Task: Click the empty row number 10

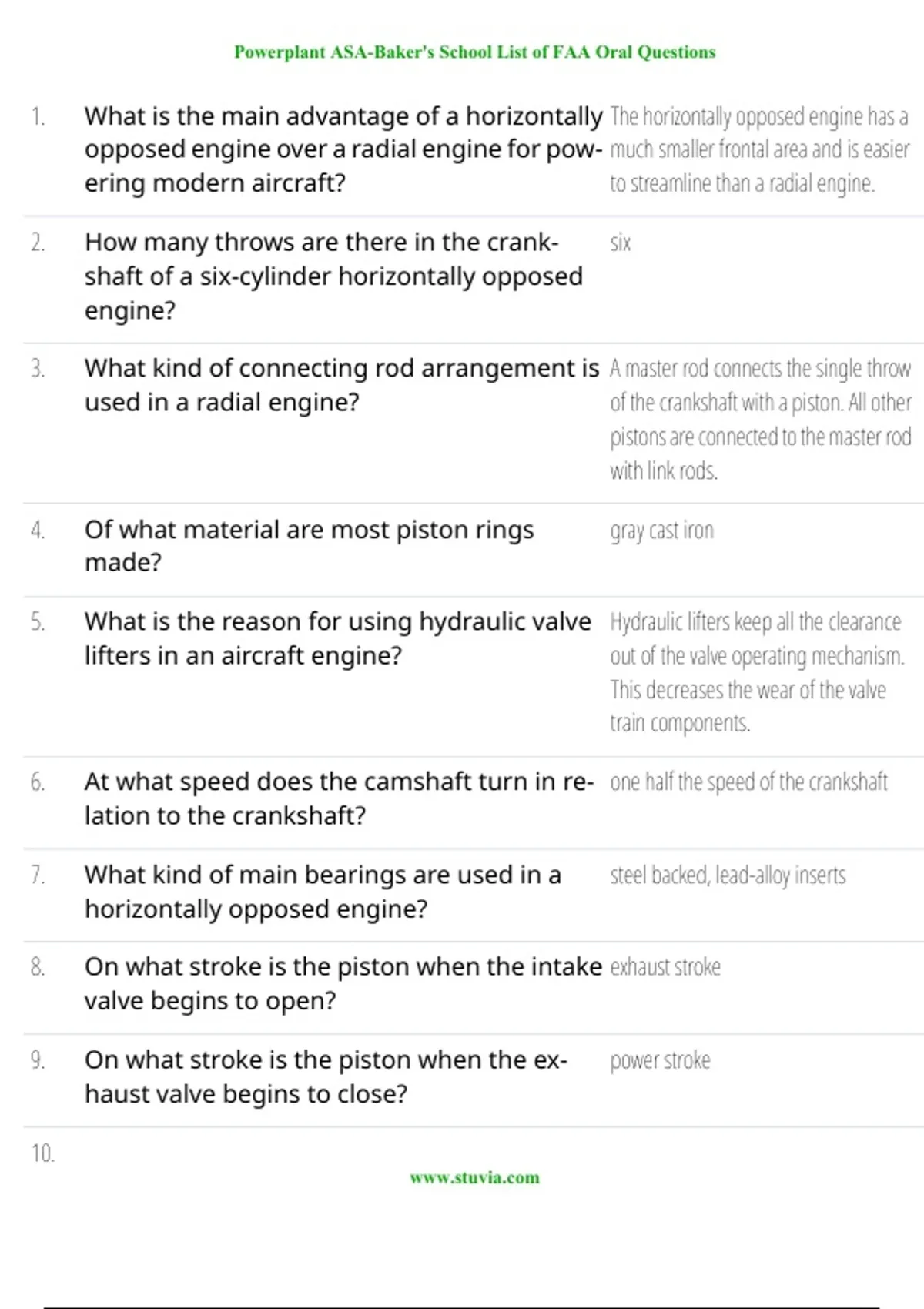Action: (x=43, y=1153)
